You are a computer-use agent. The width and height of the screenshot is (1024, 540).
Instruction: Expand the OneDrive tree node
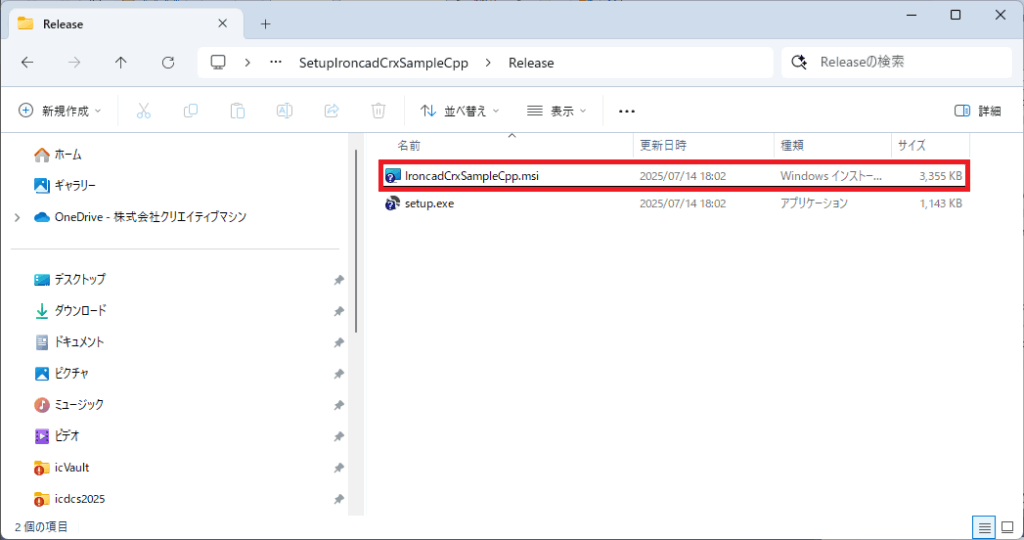pyautogui.click(x=17, y=217)
